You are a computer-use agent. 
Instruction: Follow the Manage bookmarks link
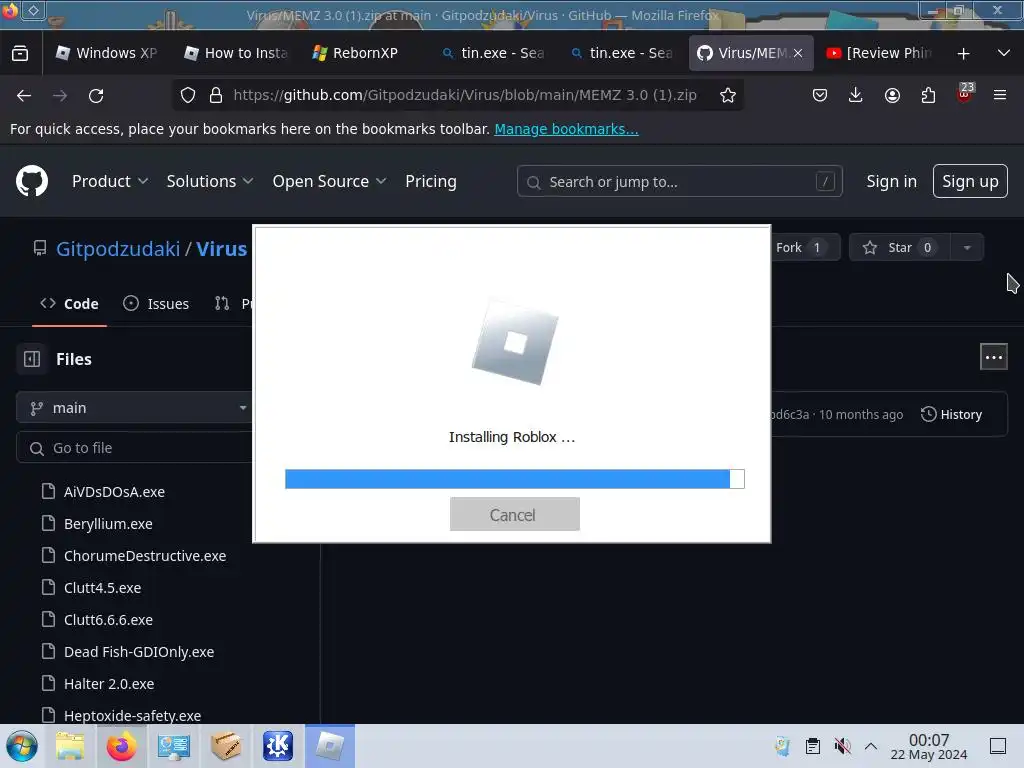566,129
